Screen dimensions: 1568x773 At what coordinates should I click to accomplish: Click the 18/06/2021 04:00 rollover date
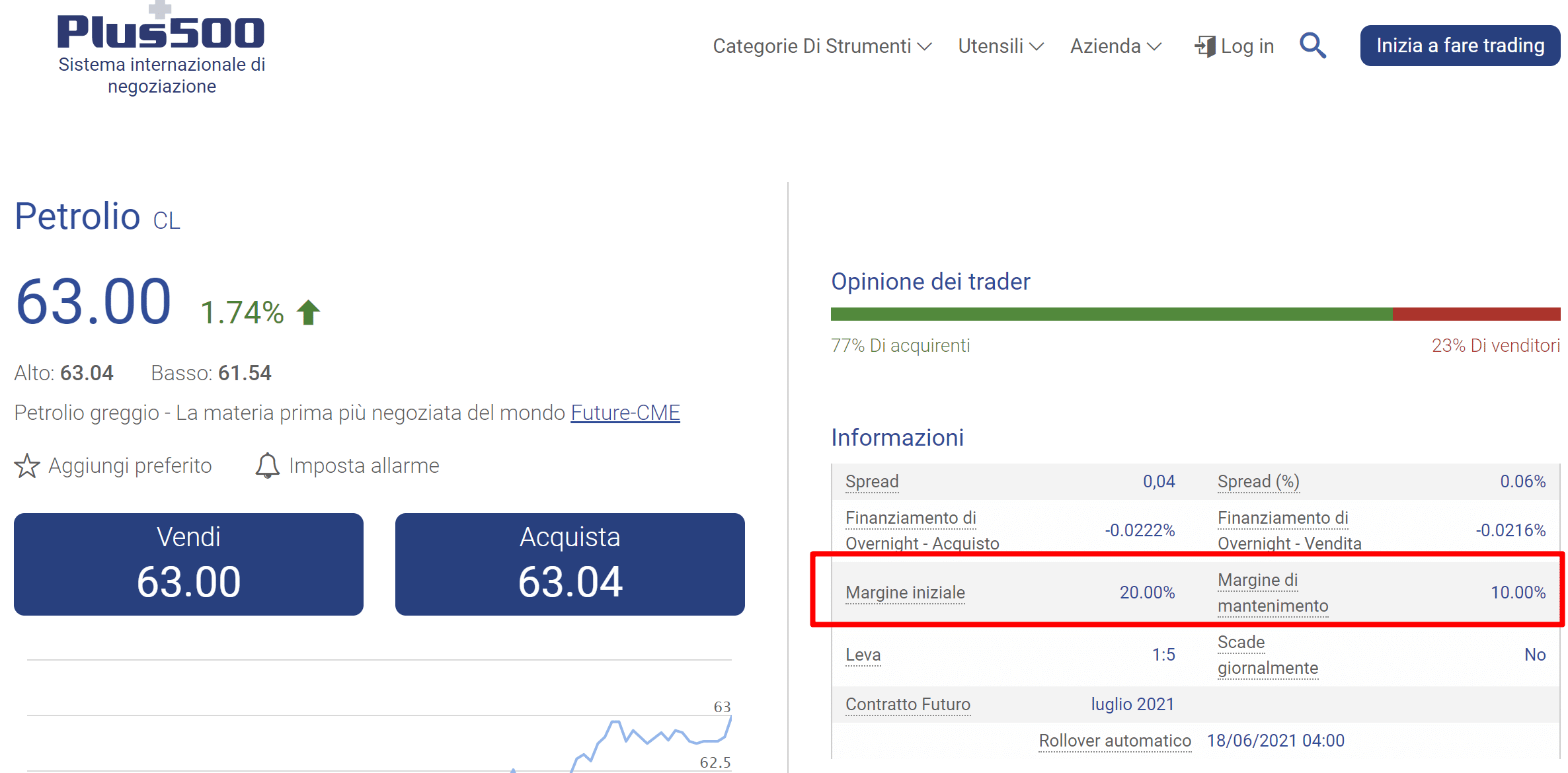[1276, 741]
